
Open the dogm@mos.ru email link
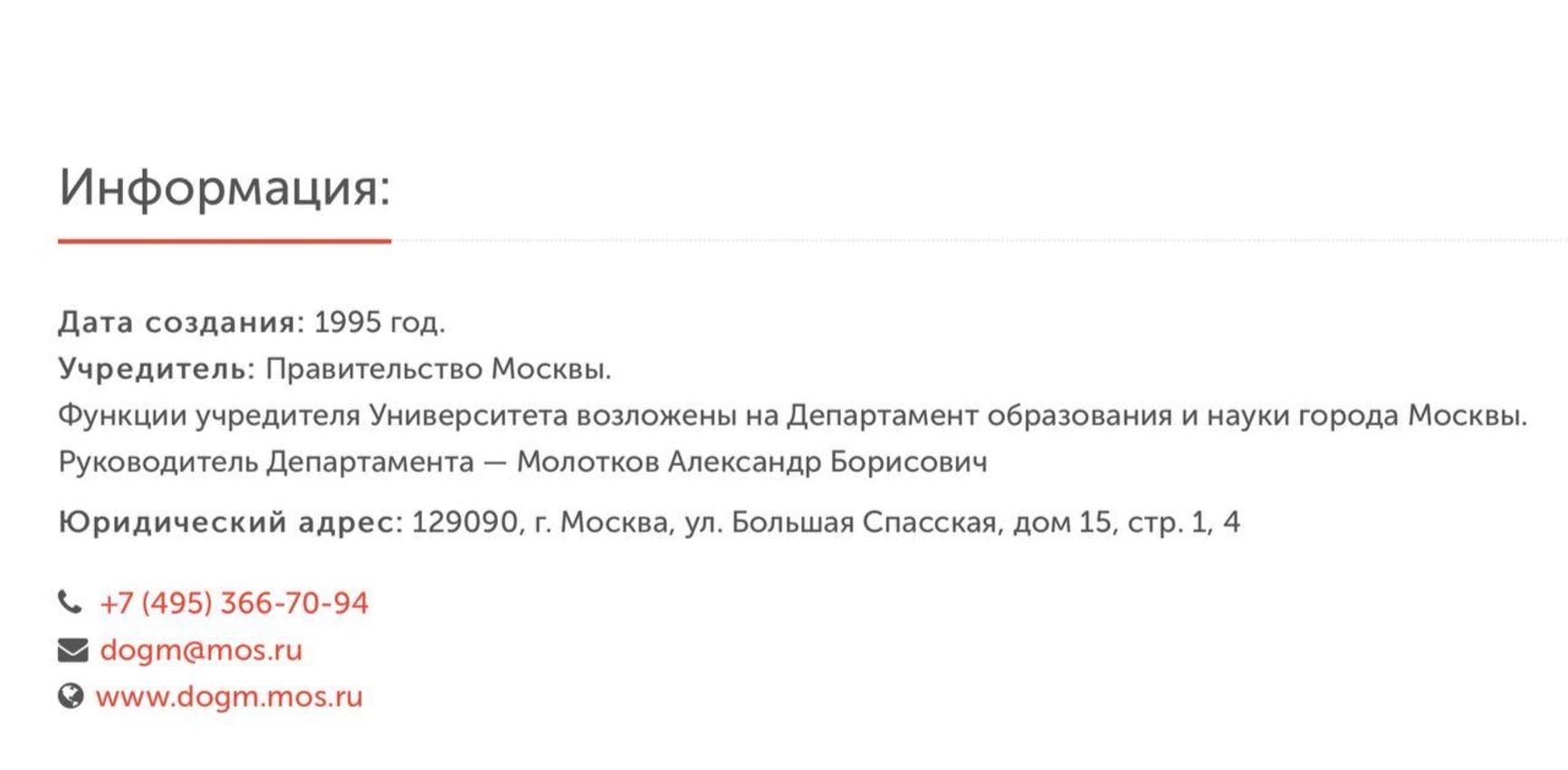coord(201,650)
